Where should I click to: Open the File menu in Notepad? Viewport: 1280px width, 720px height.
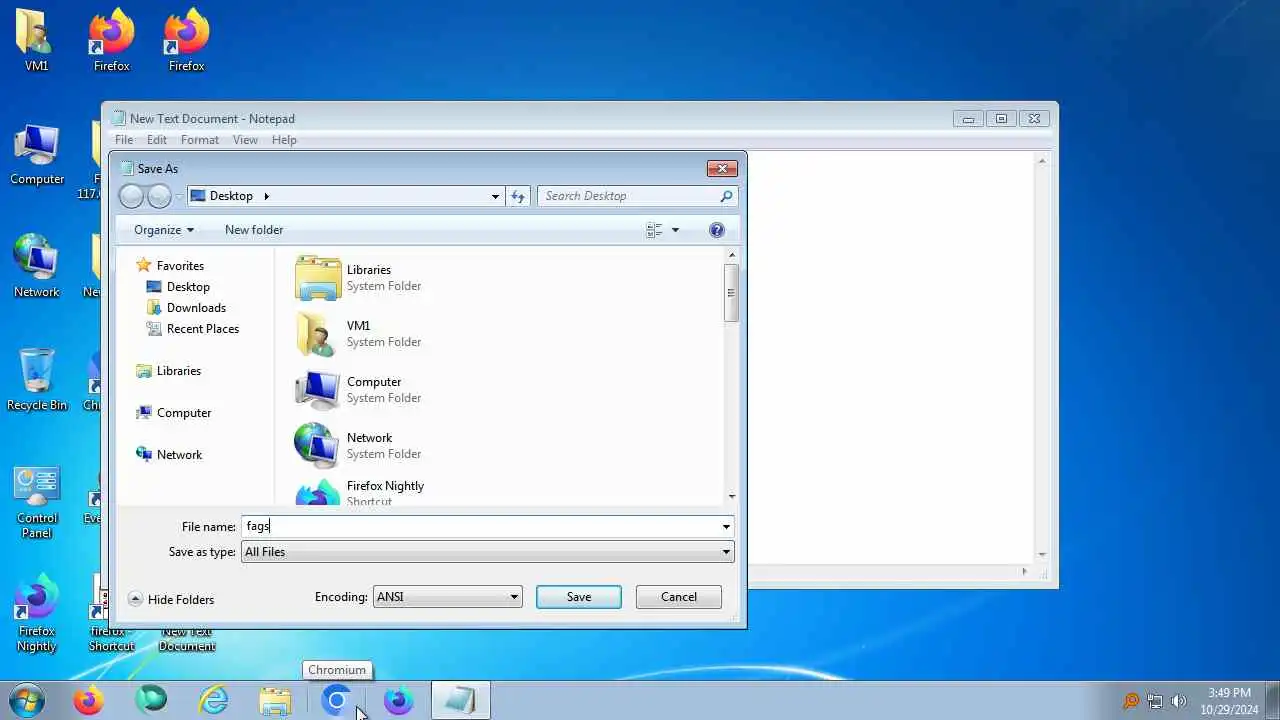tap(124, 140)
